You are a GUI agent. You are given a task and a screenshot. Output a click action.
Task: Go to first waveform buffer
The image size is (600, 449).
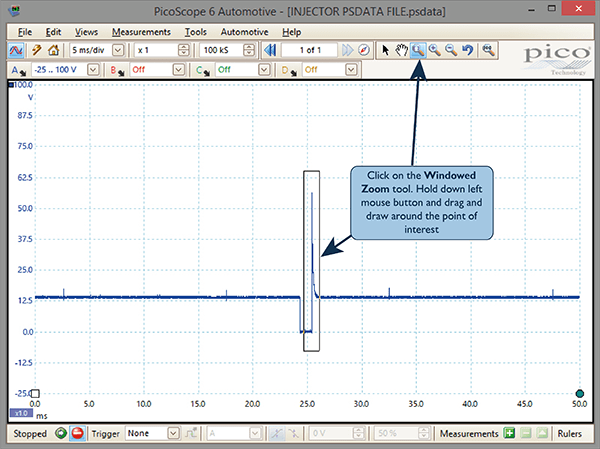(270, 50)
